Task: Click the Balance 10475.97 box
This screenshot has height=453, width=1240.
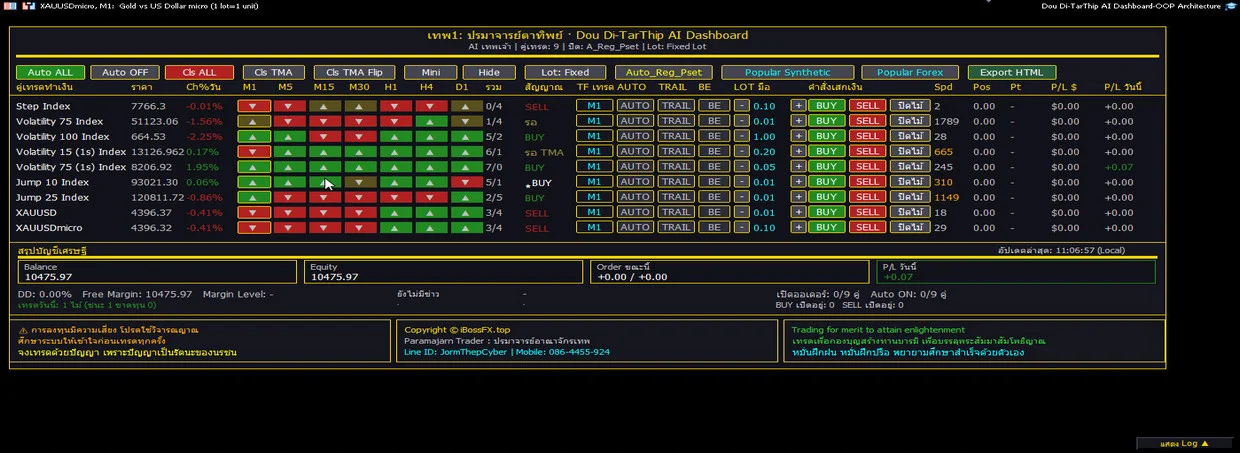Action: coord(158,272)
